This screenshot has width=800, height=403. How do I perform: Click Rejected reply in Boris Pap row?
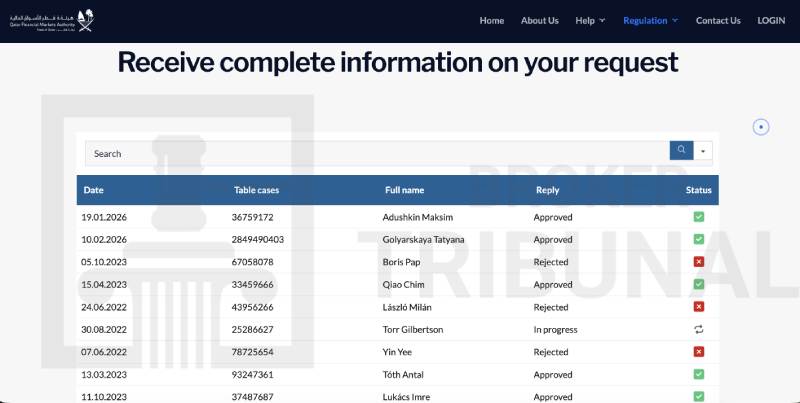coord(551,262)
